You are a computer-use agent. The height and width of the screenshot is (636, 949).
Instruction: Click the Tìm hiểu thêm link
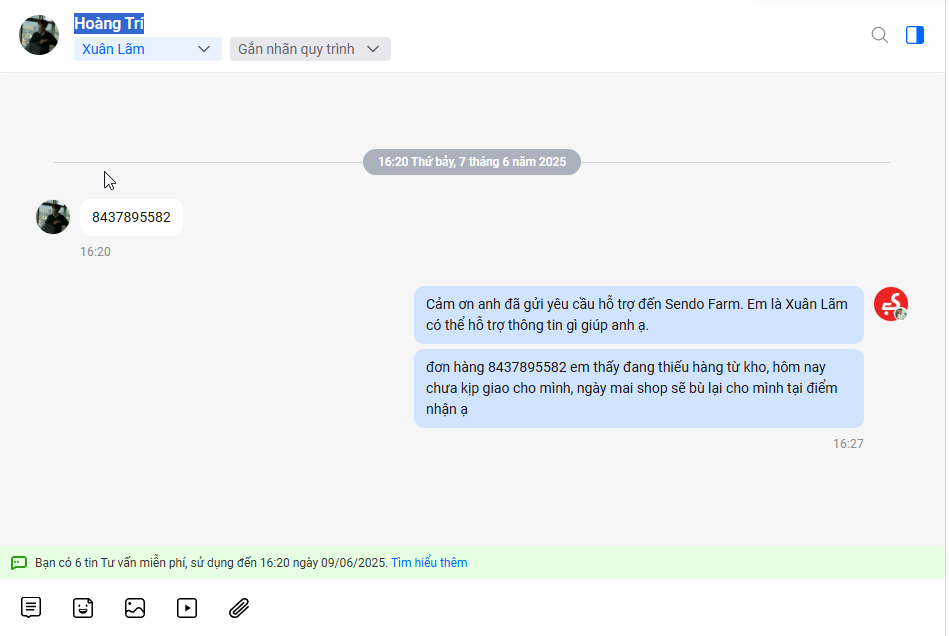pos(429,563)
